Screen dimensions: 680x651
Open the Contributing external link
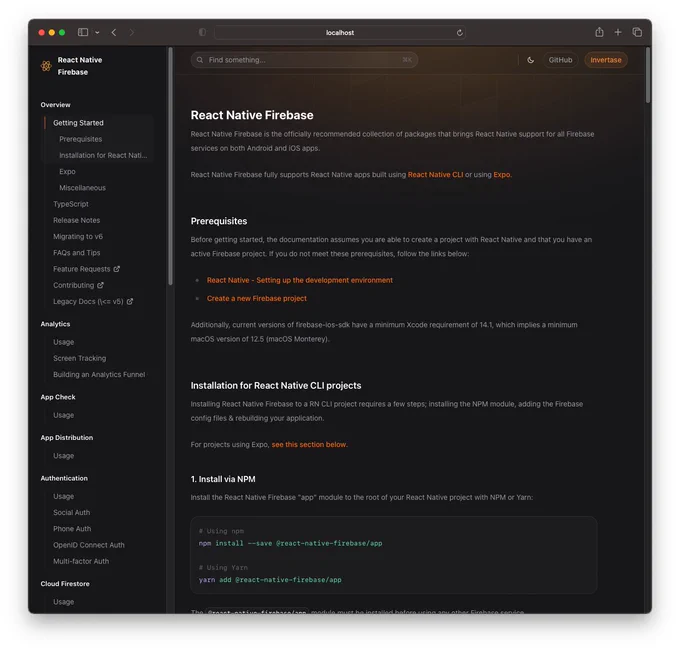coord(74,285)
